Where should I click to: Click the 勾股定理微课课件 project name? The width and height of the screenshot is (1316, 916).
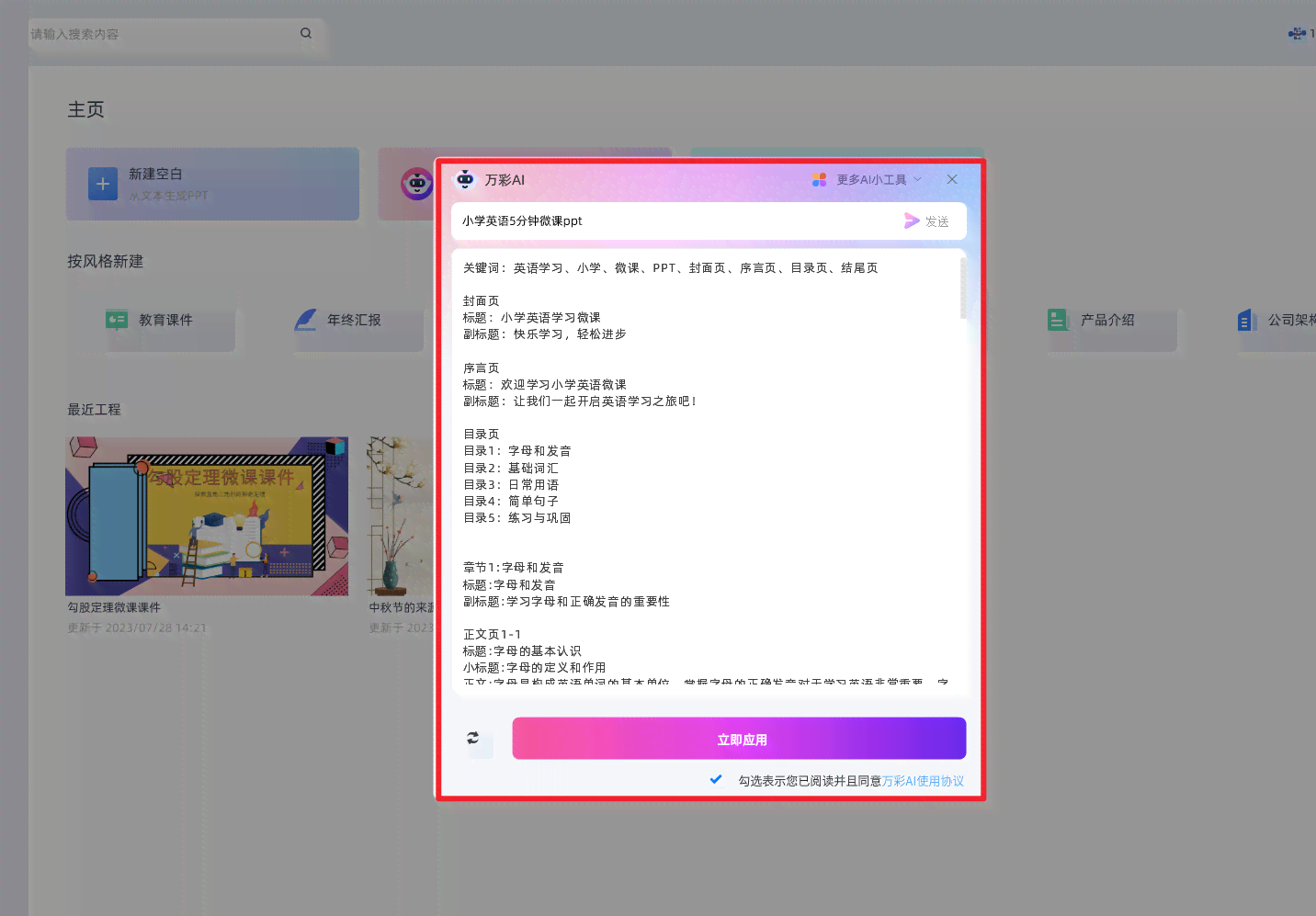(x=114, y=607)
